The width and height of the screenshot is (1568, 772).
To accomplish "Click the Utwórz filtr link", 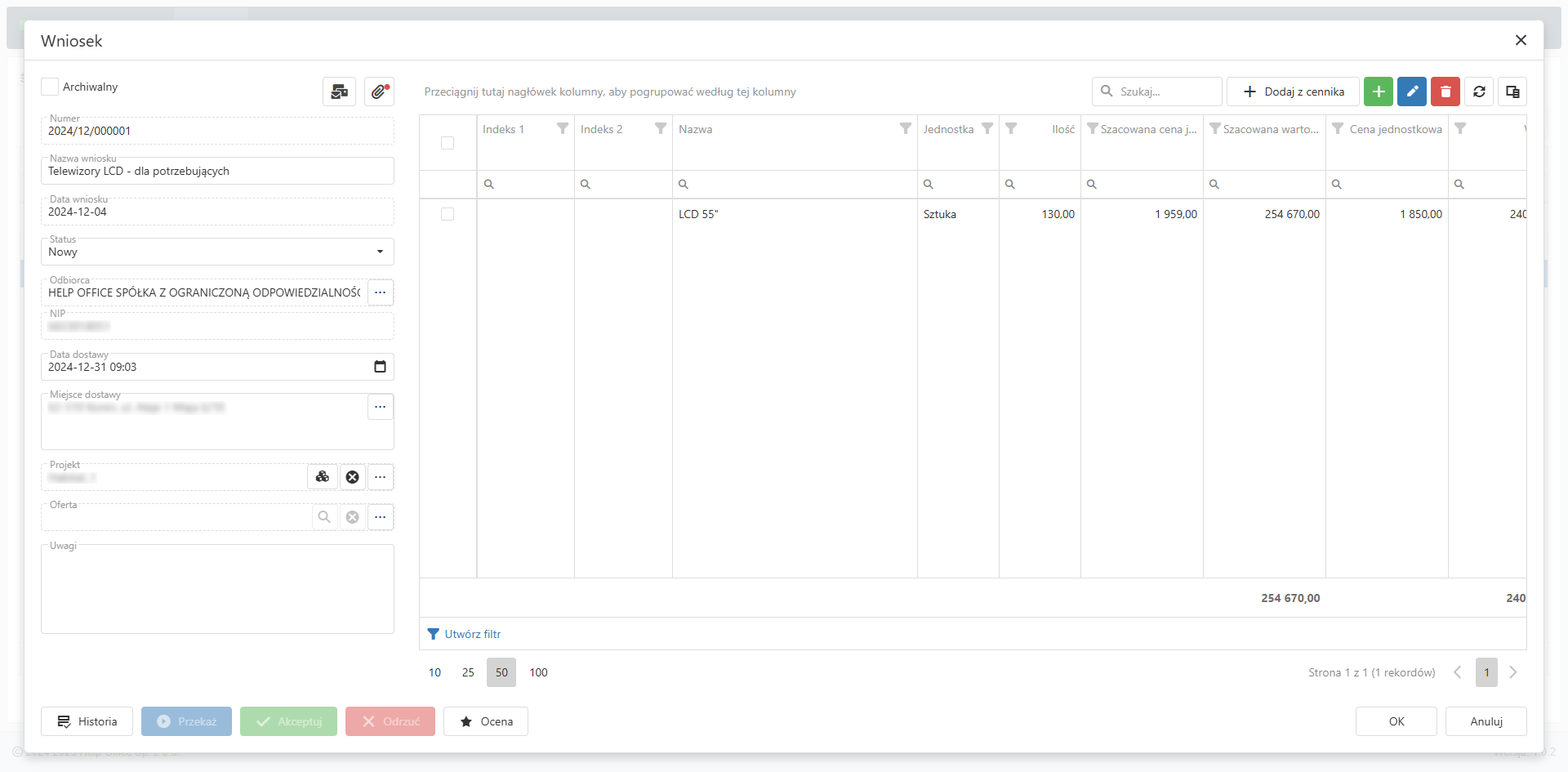I will [472, 634].
